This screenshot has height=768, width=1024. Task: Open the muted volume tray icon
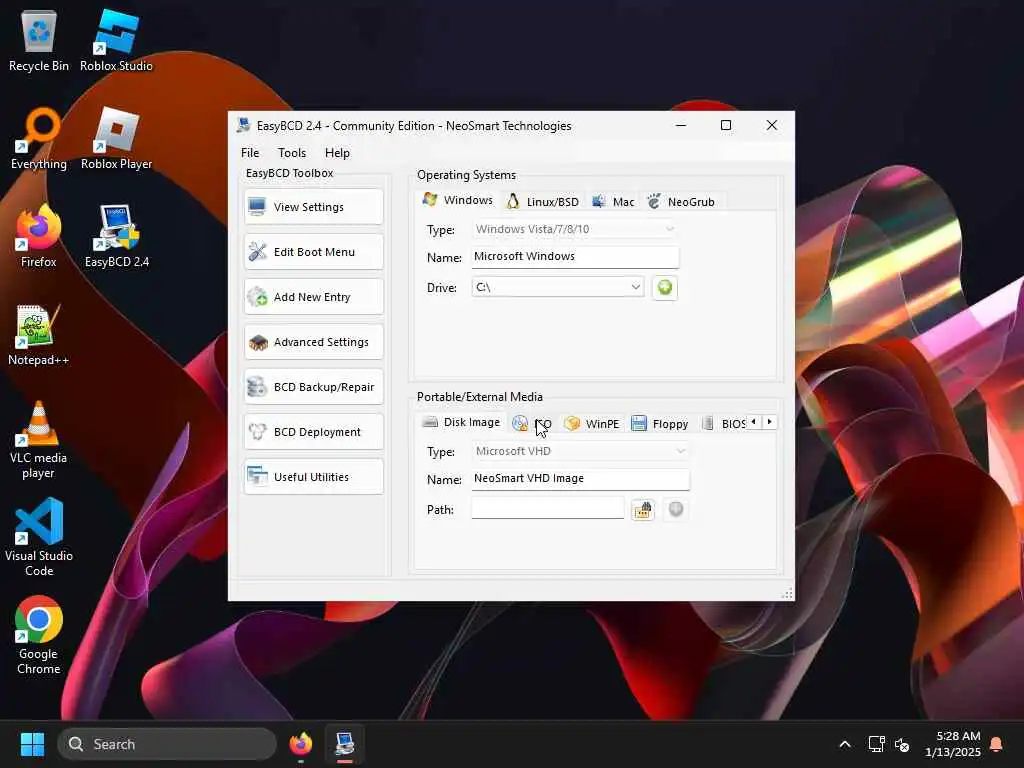click(x=902, y=744)
